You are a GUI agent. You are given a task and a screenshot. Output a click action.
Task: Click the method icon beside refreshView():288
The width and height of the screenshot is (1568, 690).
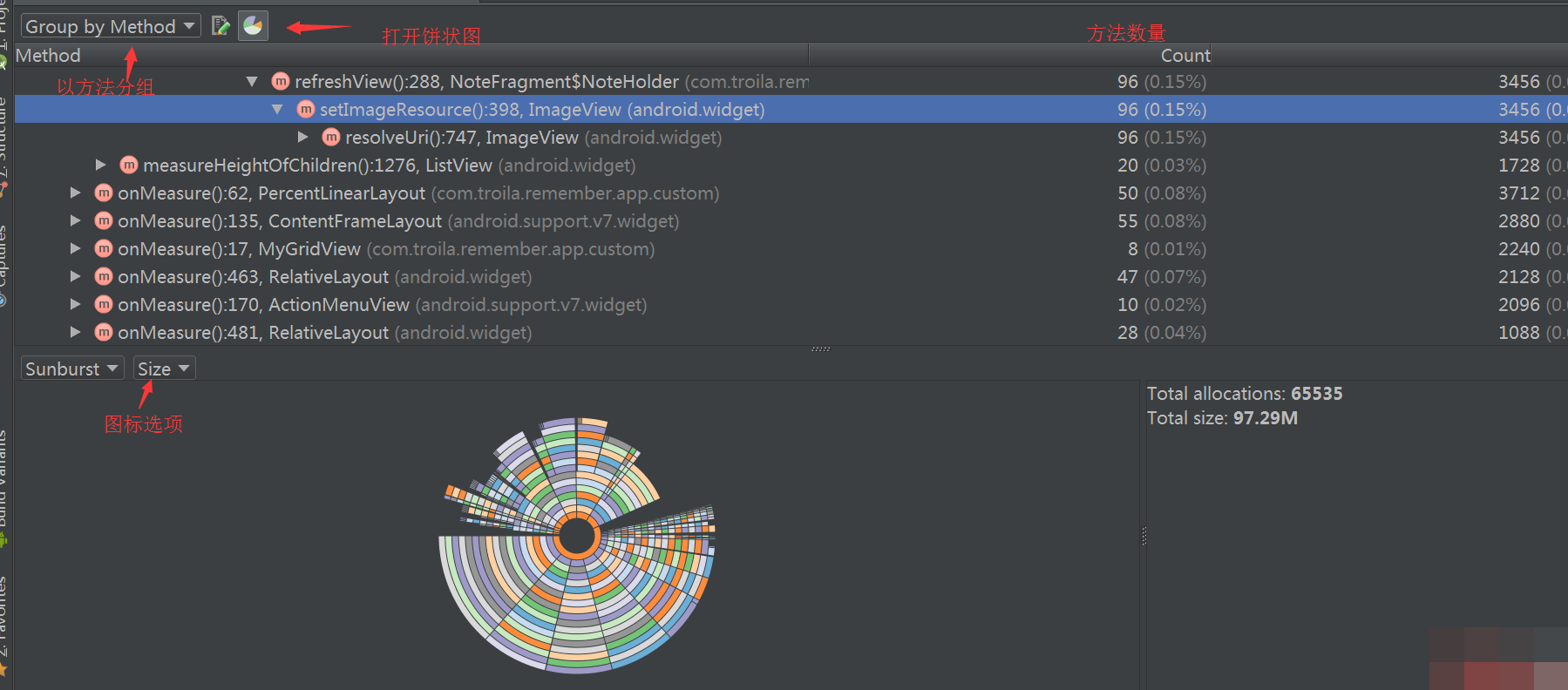tap(281, 82)
